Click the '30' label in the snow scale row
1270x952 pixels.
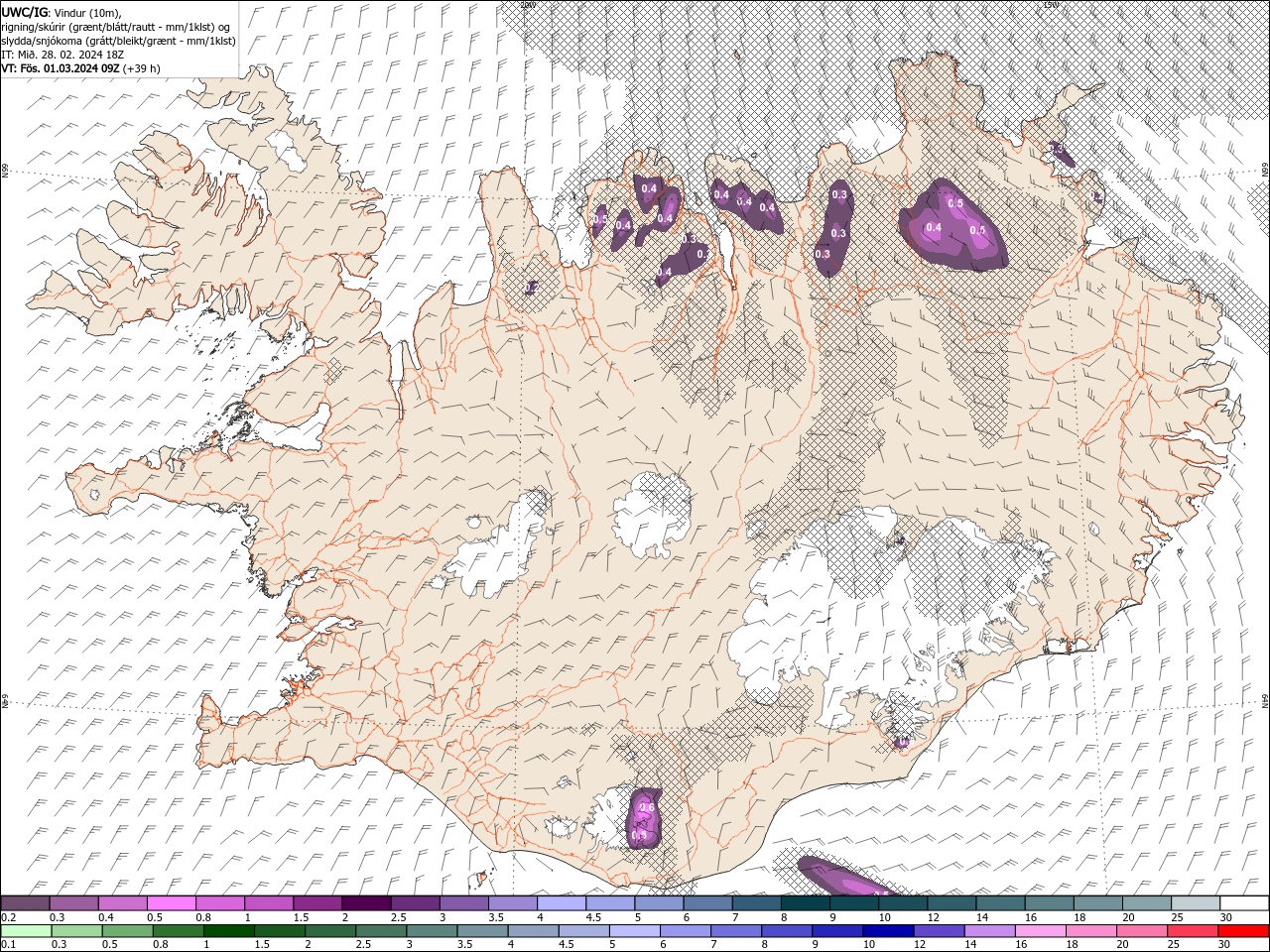pyautogui.click(x=1225, y=917)
